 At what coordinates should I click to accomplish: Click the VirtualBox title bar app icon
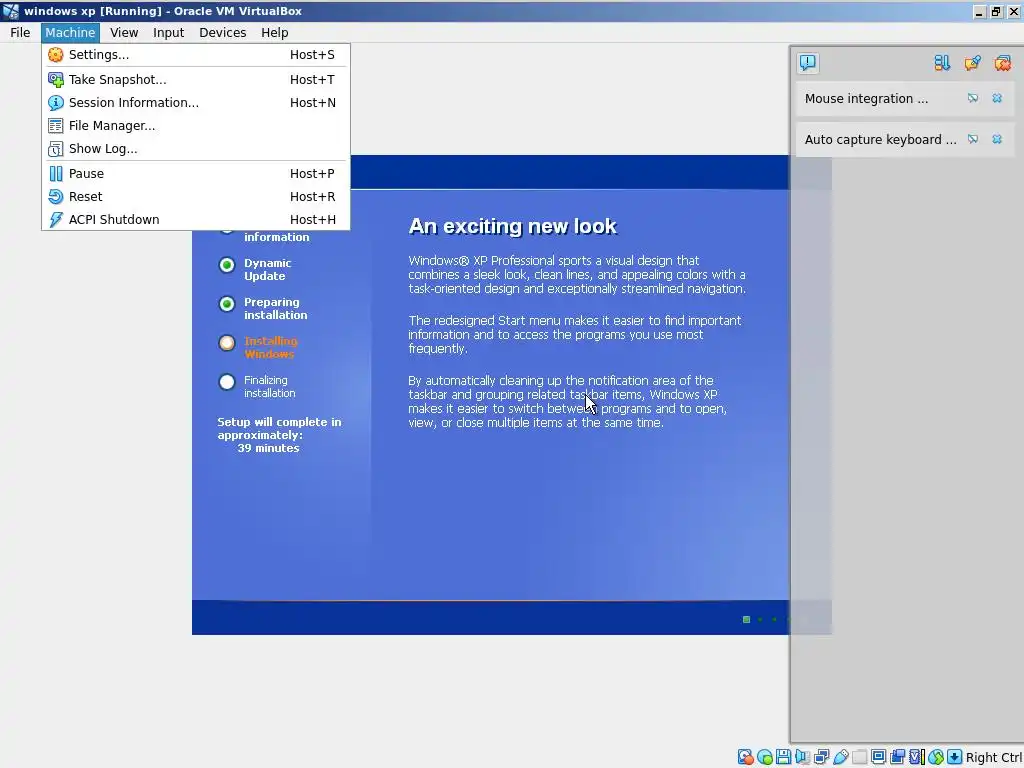pyautogui.click(x=10, y=11)
